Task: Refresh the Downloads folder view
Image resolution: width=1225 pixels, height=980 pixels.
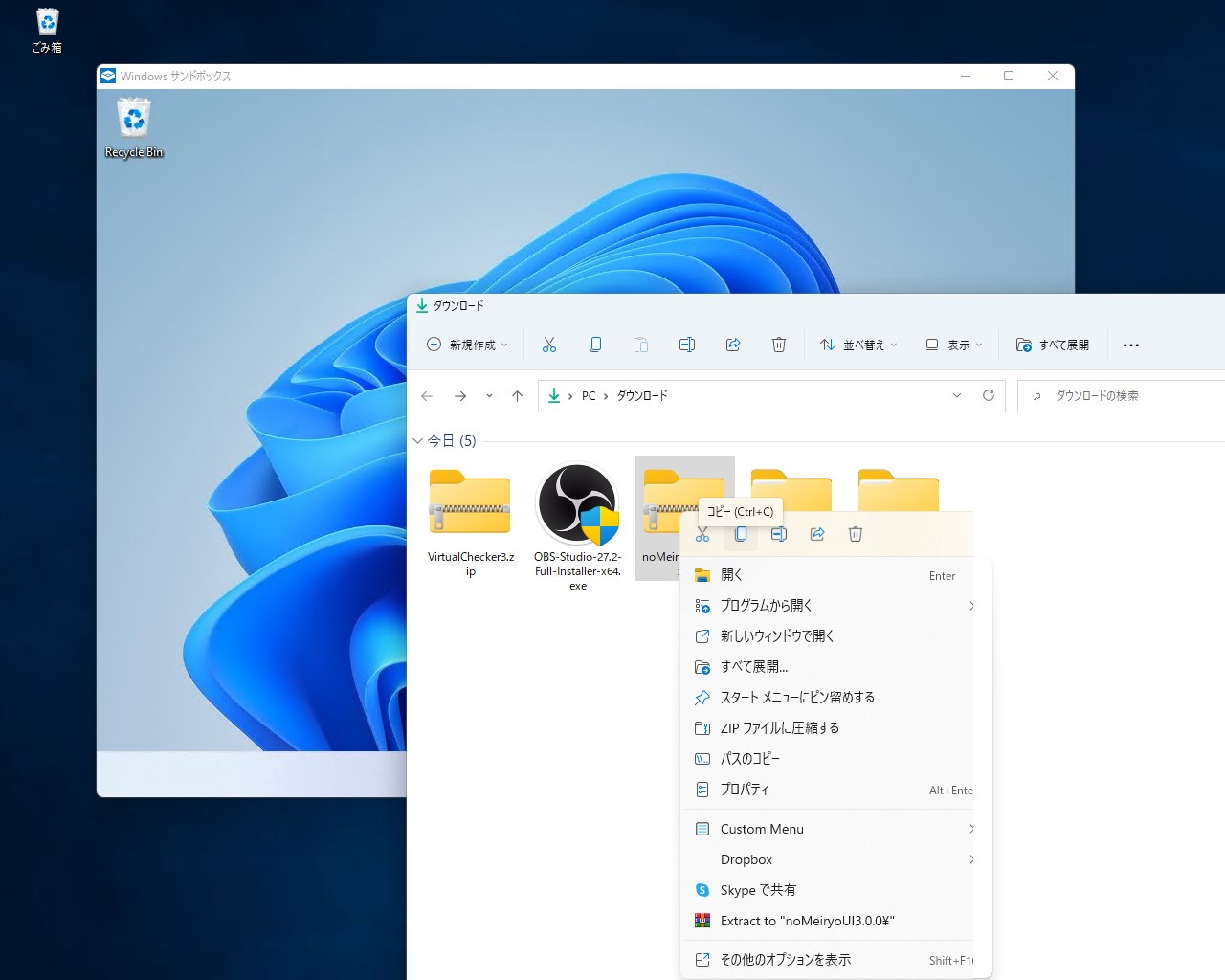Action: (989, 395)
